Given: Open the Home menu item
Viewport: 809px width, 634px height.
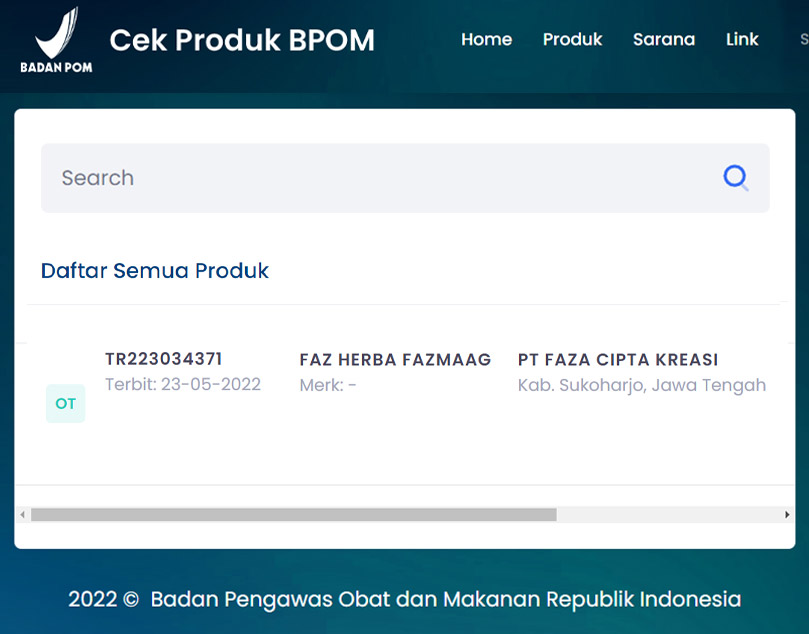Looking at the screenshot, I should pos(486,40).
